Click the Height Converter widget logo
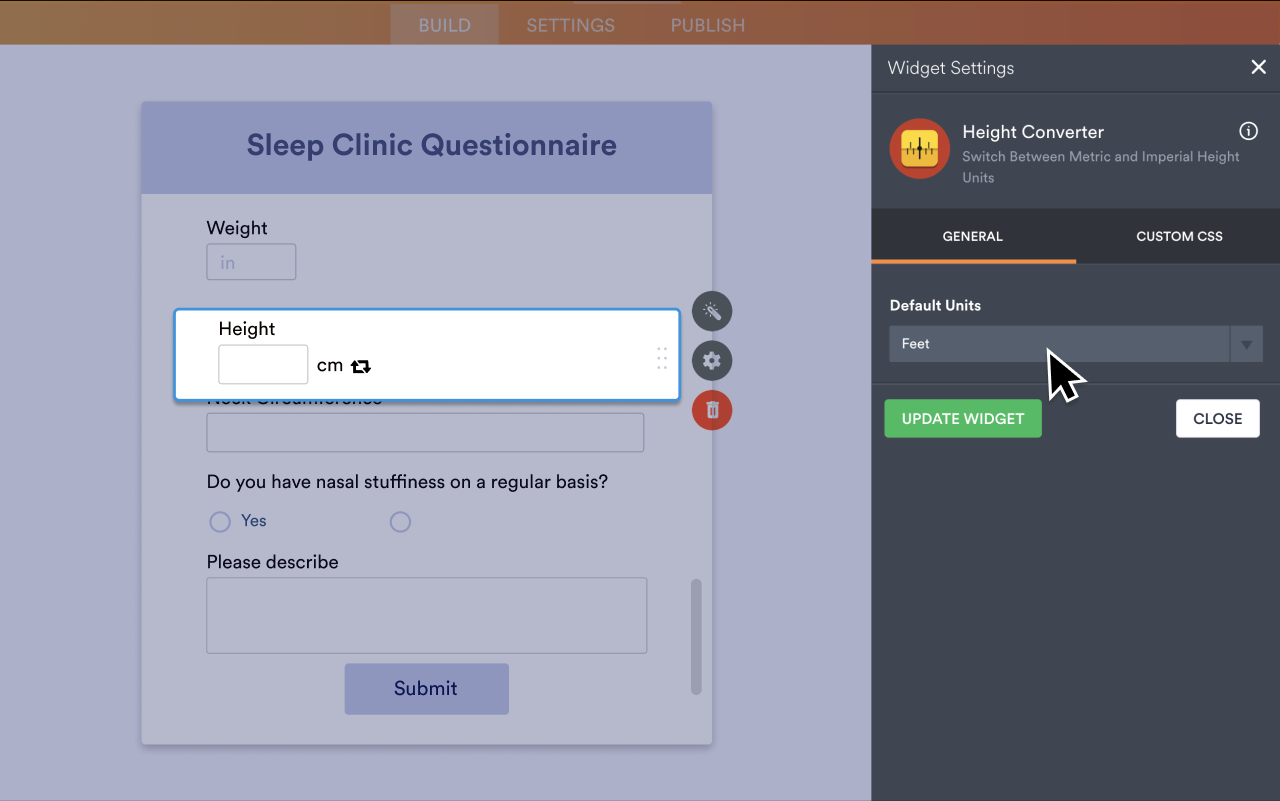Viewport: 1280px width, 801px height. (x=919, y=148)
